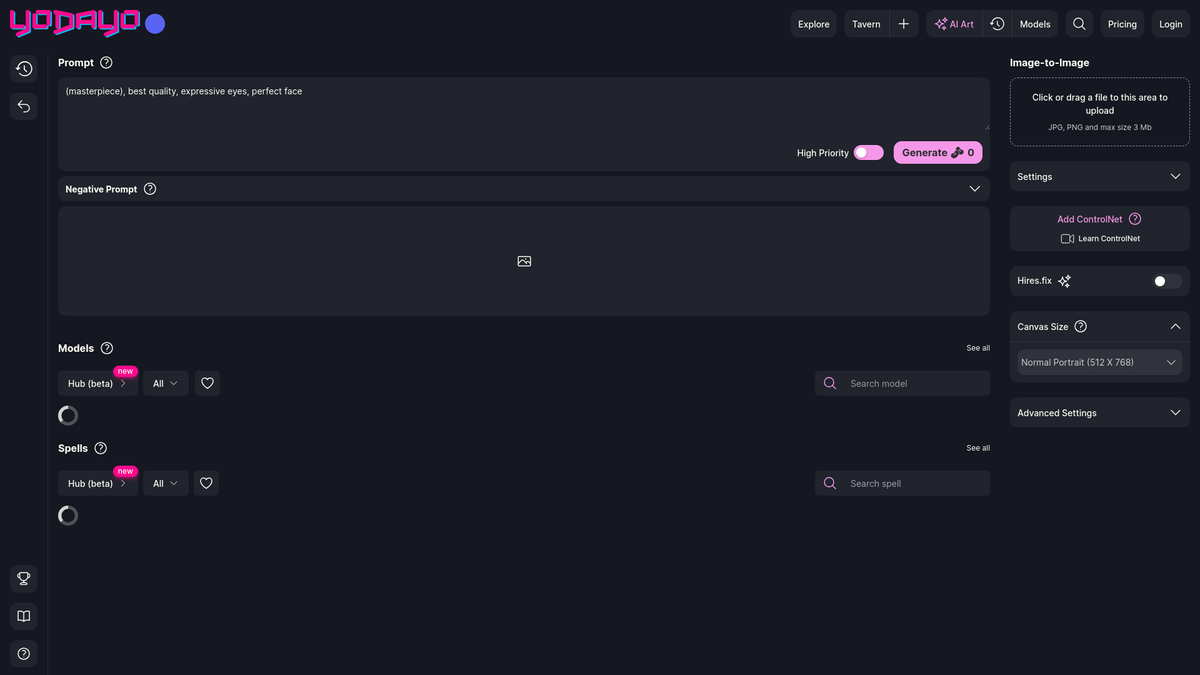Click the trophy icon in the left sidebar

23,578
